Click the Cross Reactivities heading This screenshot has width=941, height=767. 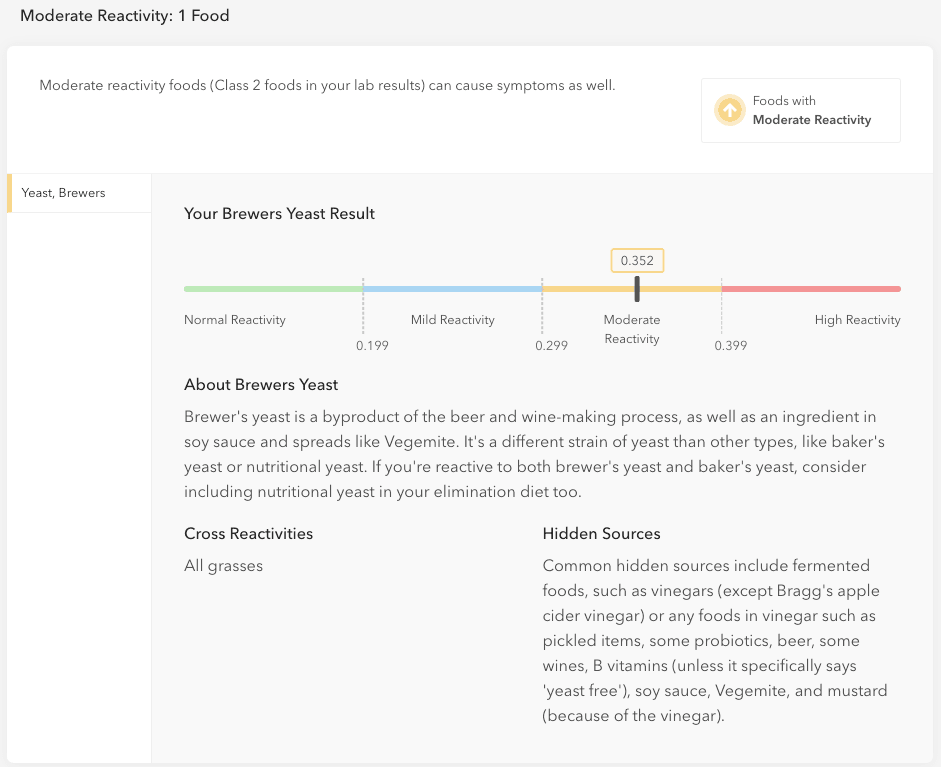point(248,534)
